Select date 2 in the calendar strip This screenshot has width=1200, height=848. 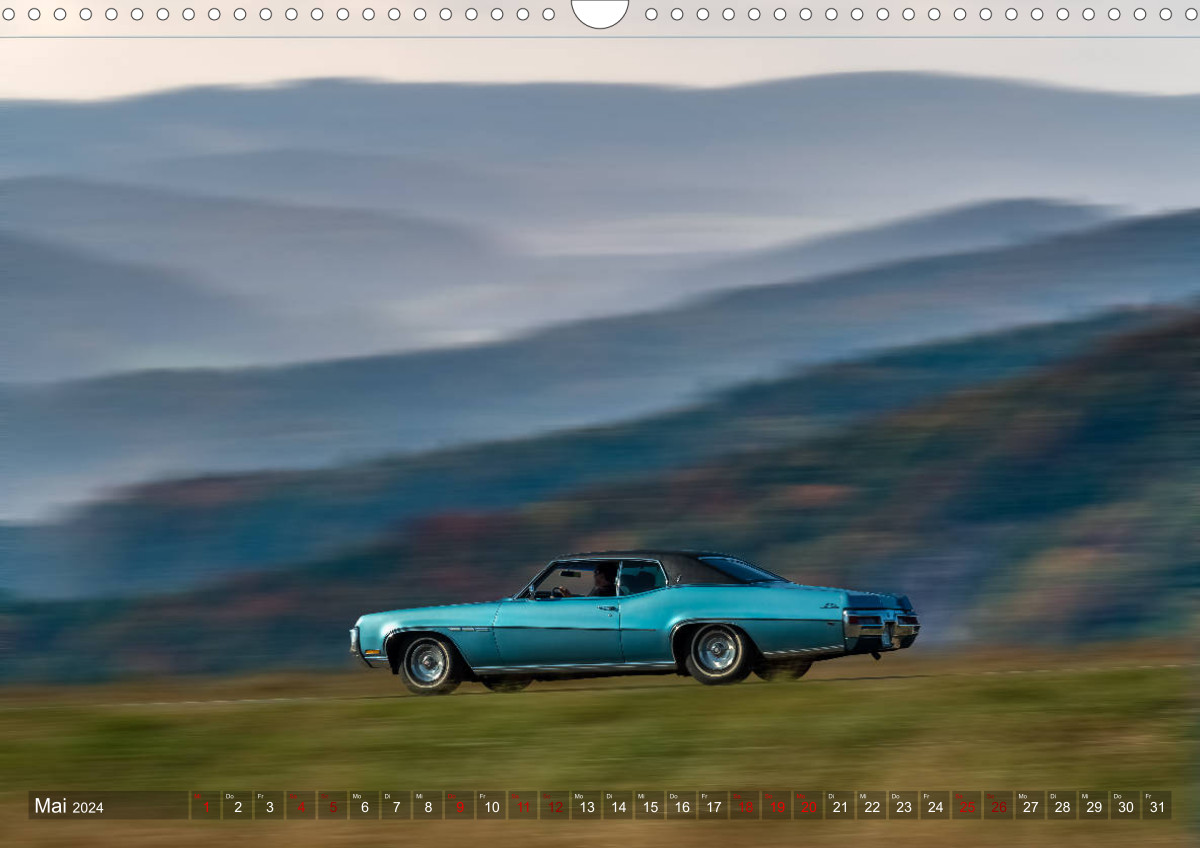click(x=237, y=805)
